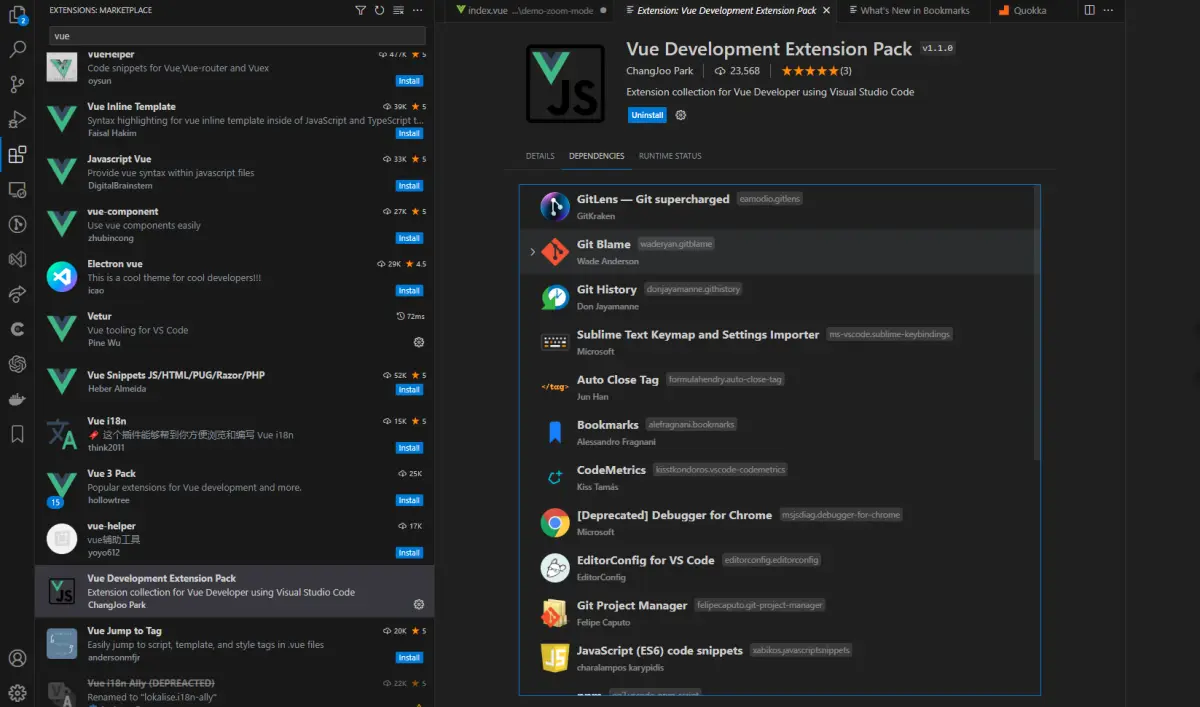The image size is (1200, 707).
Task: Click the dependencies list scrollbar
Action: pyautogui.click(x=1036, y=323)
